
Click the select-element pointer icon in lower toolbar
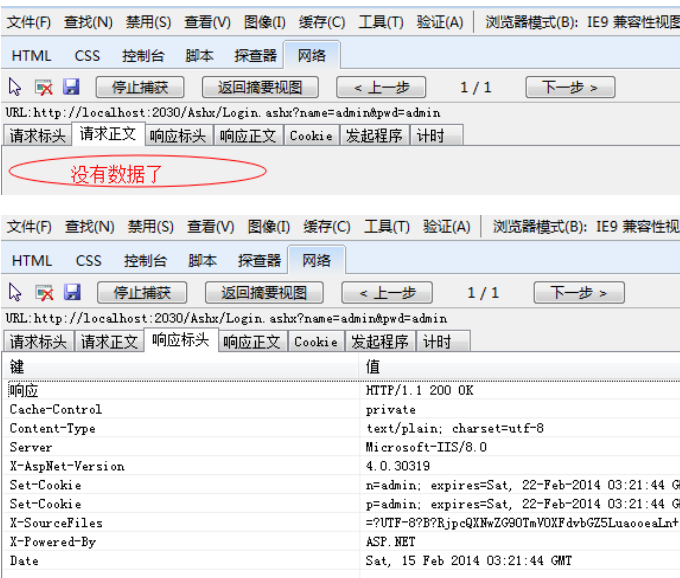[x=15, y=292]
